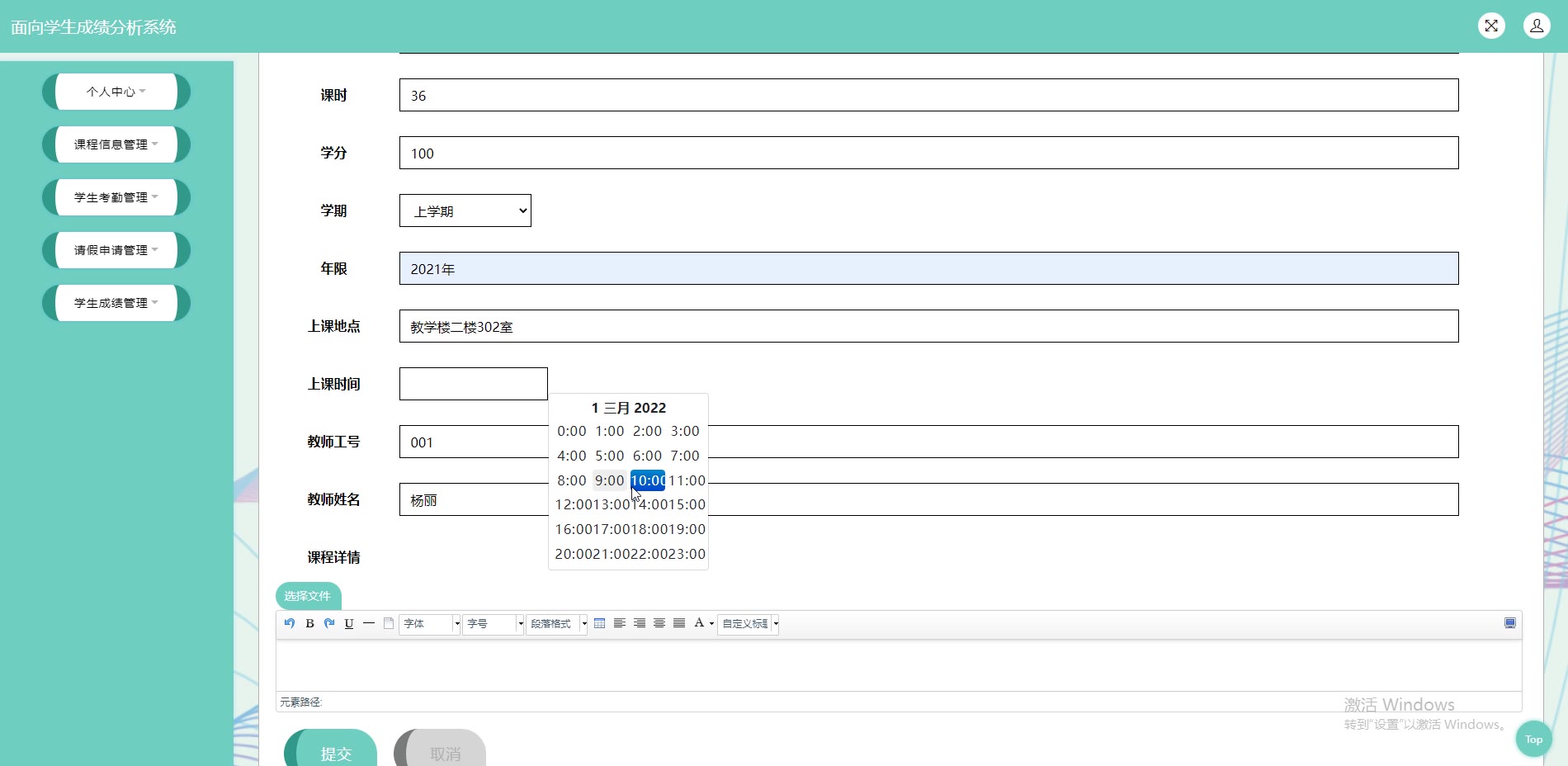Select 0:00 in the time picker
The height and width of the screenshot is (766, 1568).
(x=571, y=431)
